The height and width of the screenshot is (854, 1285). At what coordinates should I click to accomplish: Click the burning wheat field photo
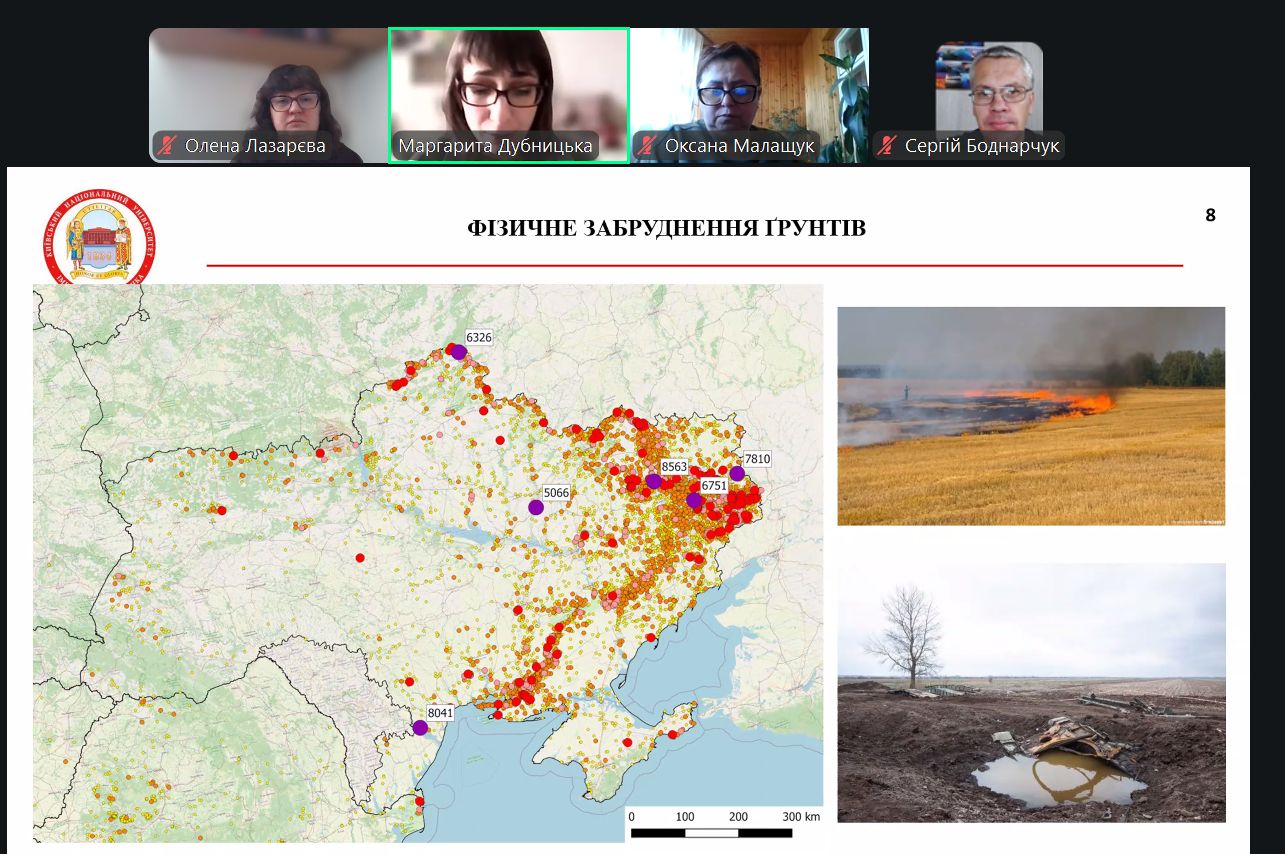click(x=1030, y=415)
